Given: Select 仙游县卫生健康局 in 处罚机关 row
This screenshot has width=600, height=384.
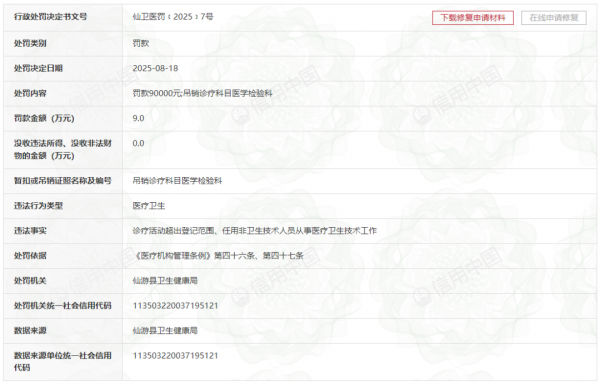Looking at the screenshot, I should click(x=165, y=281).
